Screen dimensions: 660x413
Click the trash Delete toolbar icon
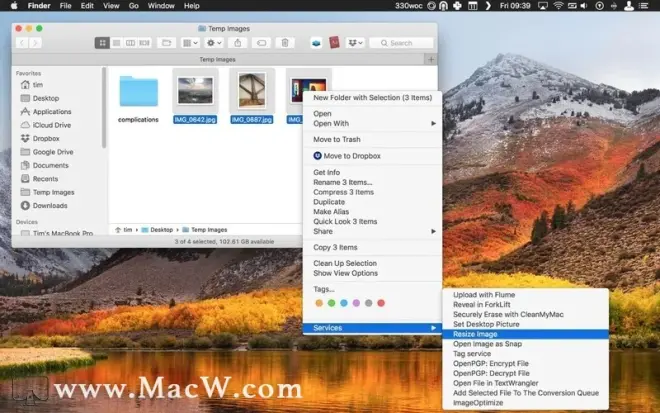pos(285,43)
